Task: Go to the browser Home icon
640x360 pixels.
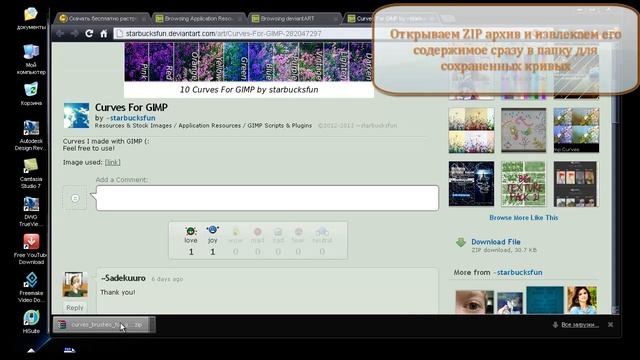Action: coord(104,33)
